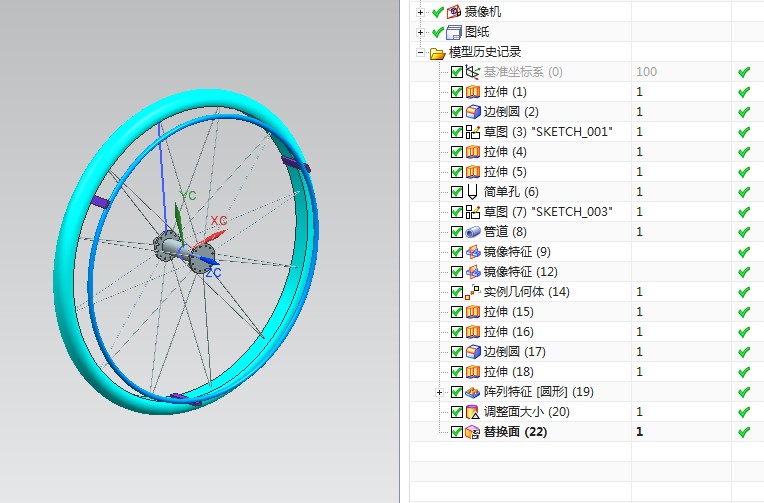The width and height of the screenshot is (764, 503).
Task: Uncheck the 基准坐标系 (0) feature checkbox
Action: 457,72
